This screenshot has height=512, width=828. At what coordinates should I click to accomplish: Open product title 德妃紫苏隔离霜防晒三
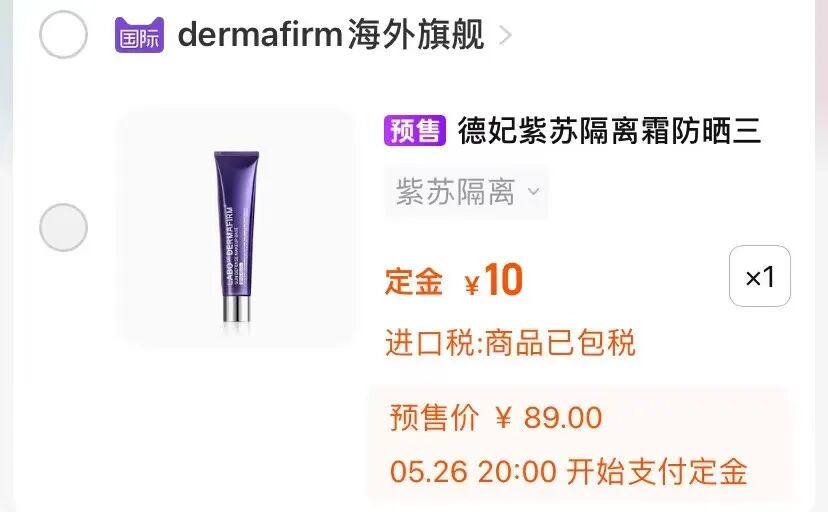609,130
